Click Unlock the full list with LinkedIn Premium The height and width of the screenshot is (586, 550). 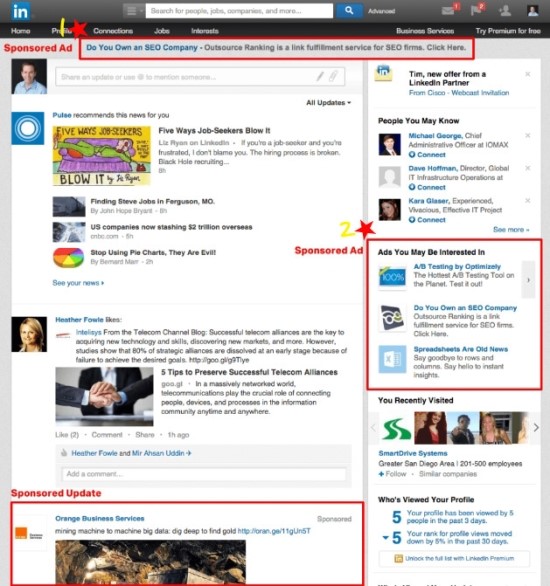point(454,558)
